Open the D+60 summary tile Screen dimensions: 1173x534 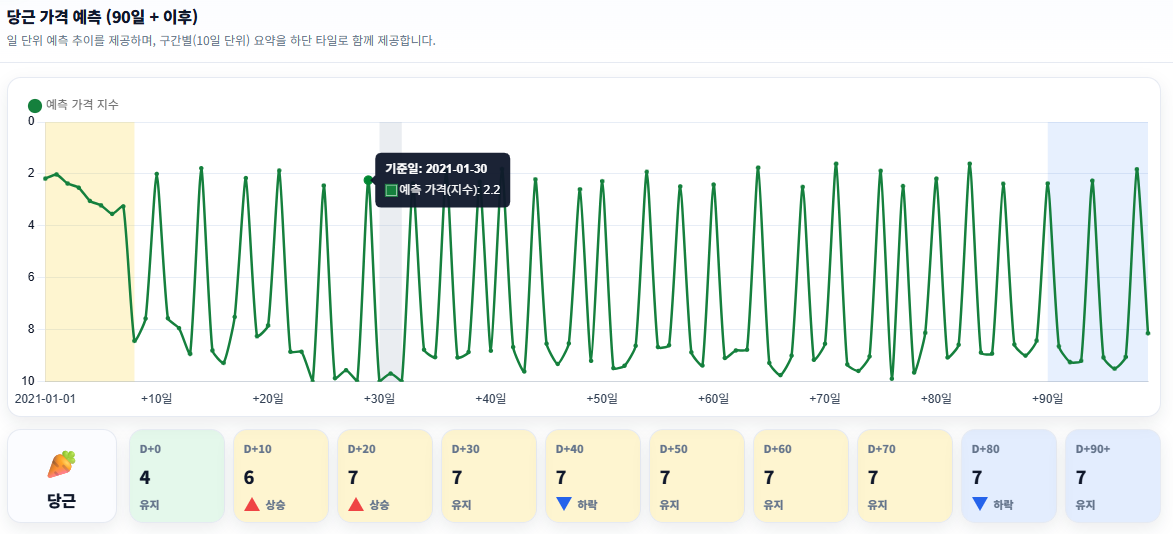click(x=801, y=476)
